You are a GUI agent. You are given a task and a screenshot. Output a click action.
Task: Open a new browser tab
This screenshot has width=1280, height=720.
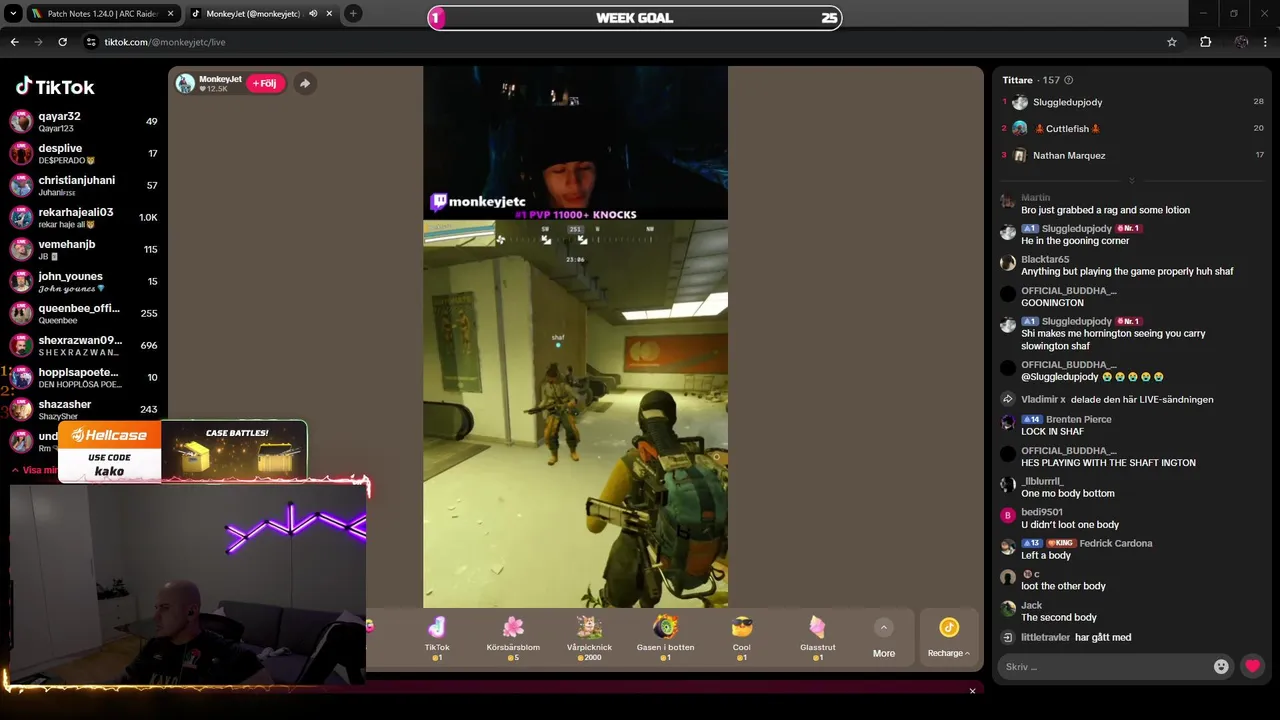(x=353, y=14)
